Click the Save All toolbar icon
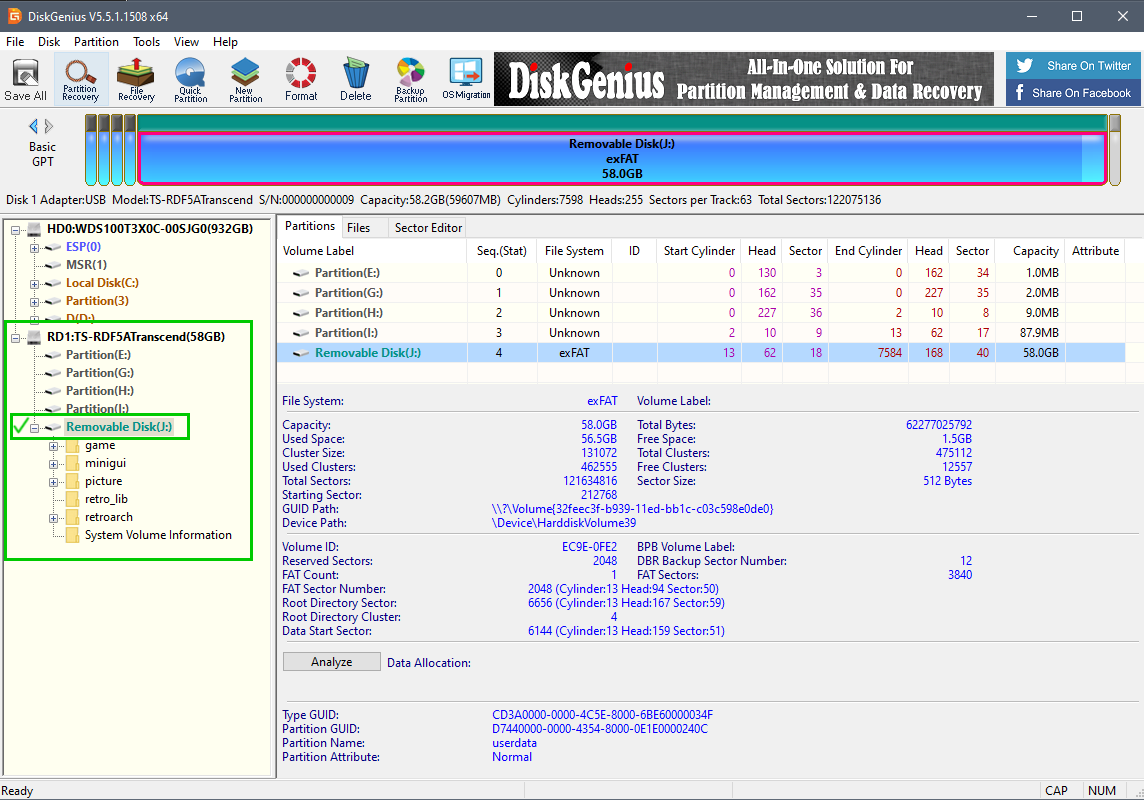 coord(26,79)
